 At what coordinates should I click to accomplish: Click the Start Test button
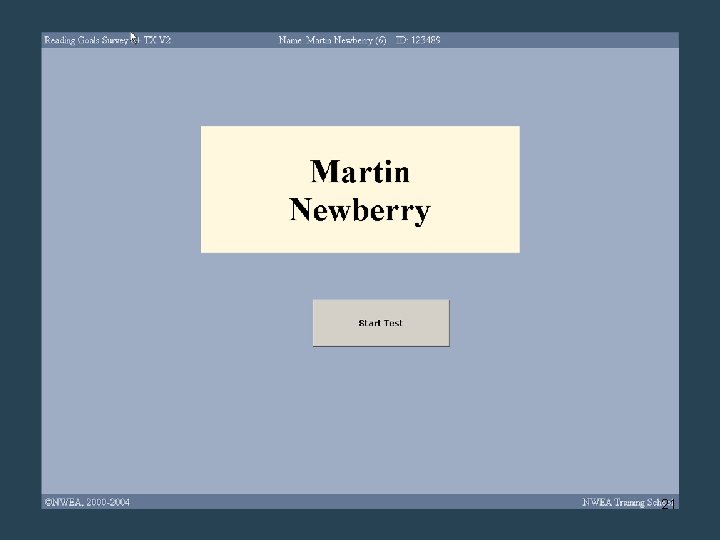tap(381, 323)
